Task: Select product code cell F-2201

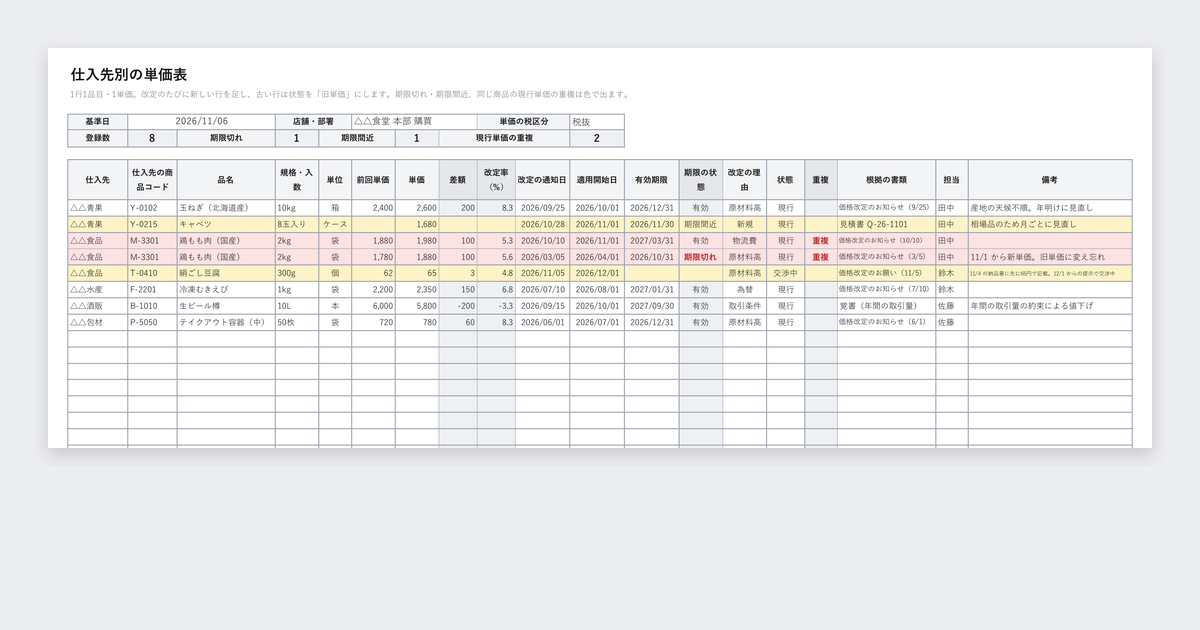Action: pos(152,290)
